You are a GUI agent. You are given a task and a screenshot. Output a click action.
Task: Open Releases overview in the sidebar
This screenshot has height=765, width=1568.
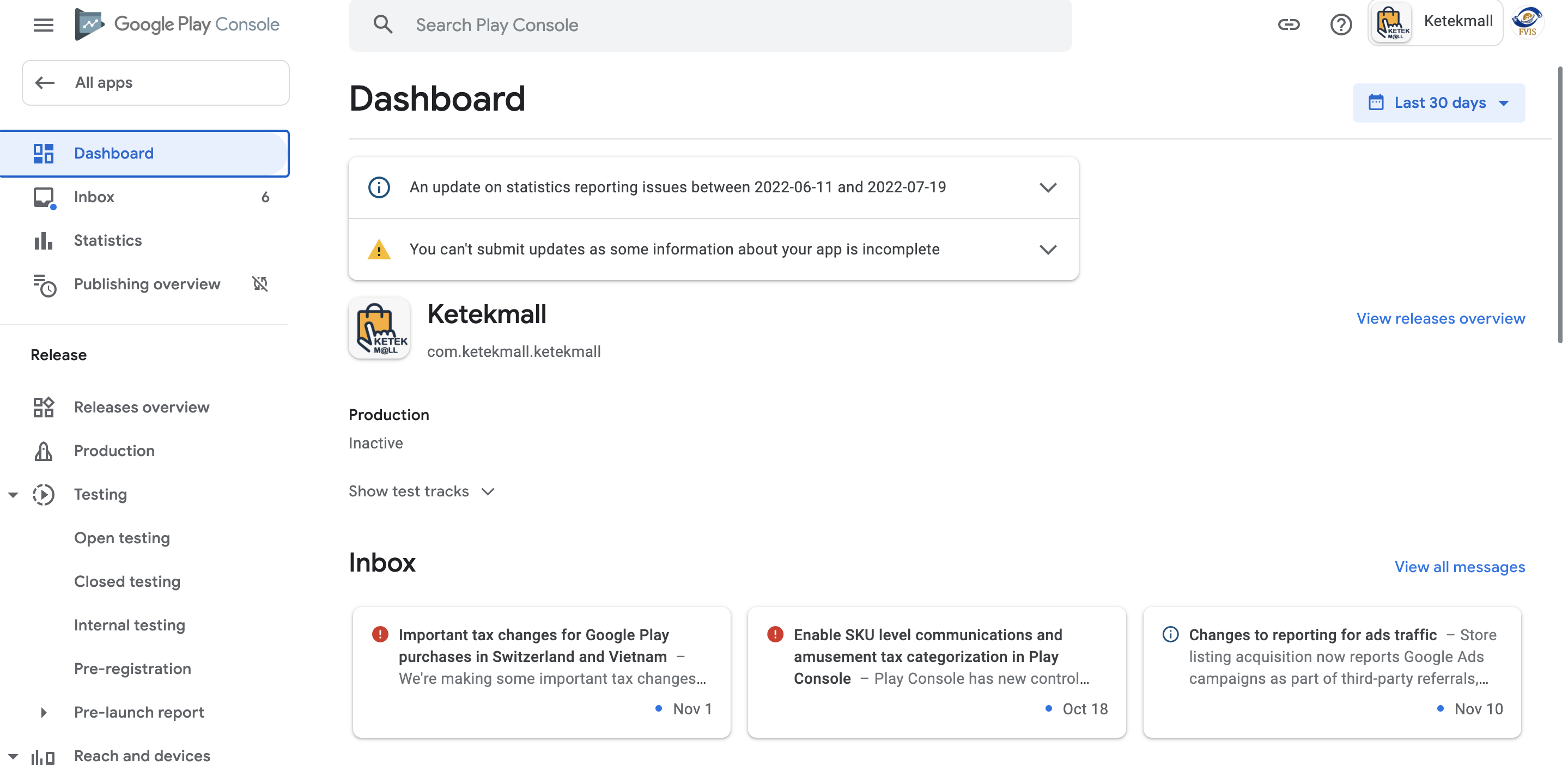point(144,407)
